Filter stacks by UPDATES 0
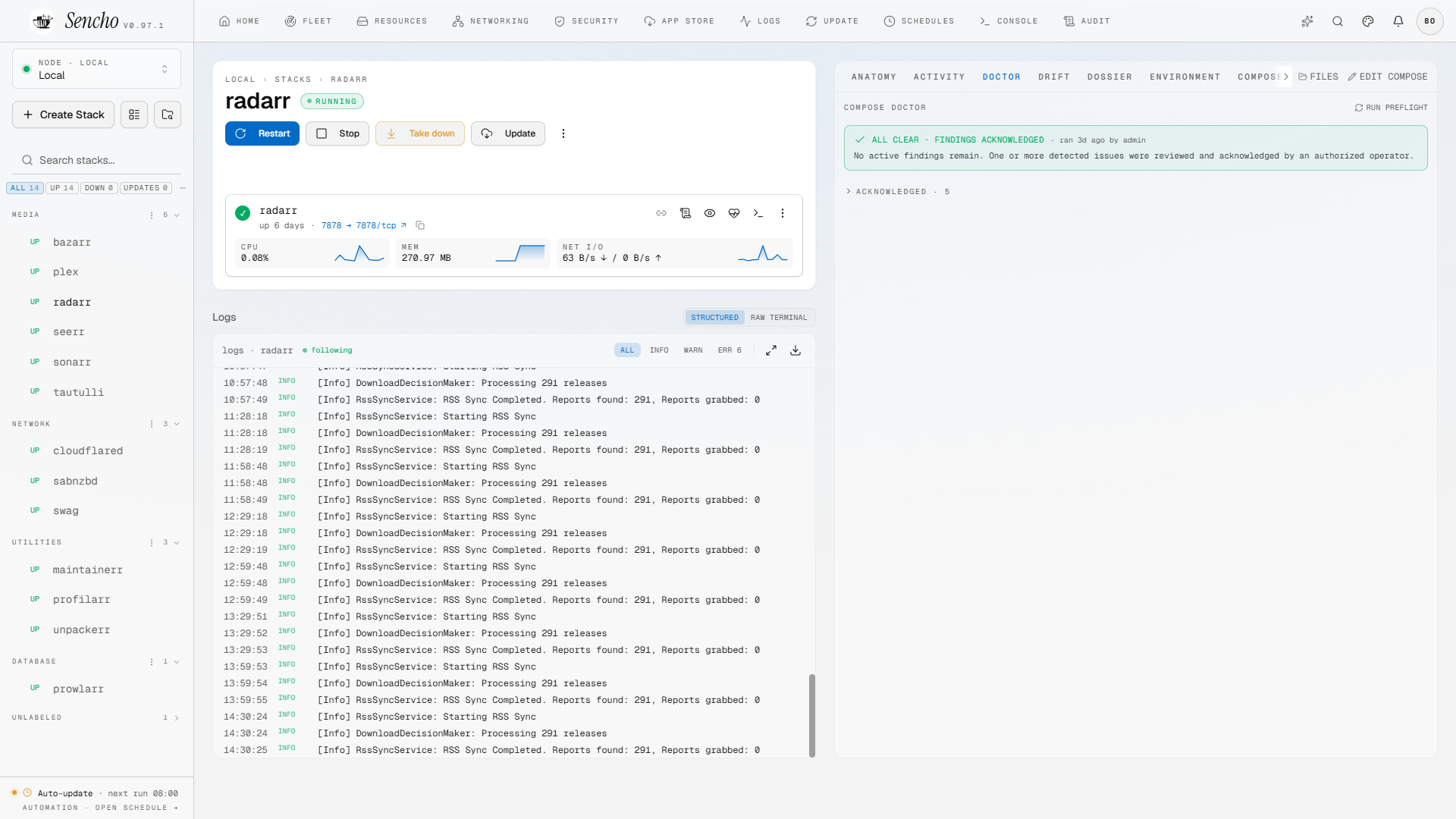Screen dimensions: 1456x819 (146, 188)
